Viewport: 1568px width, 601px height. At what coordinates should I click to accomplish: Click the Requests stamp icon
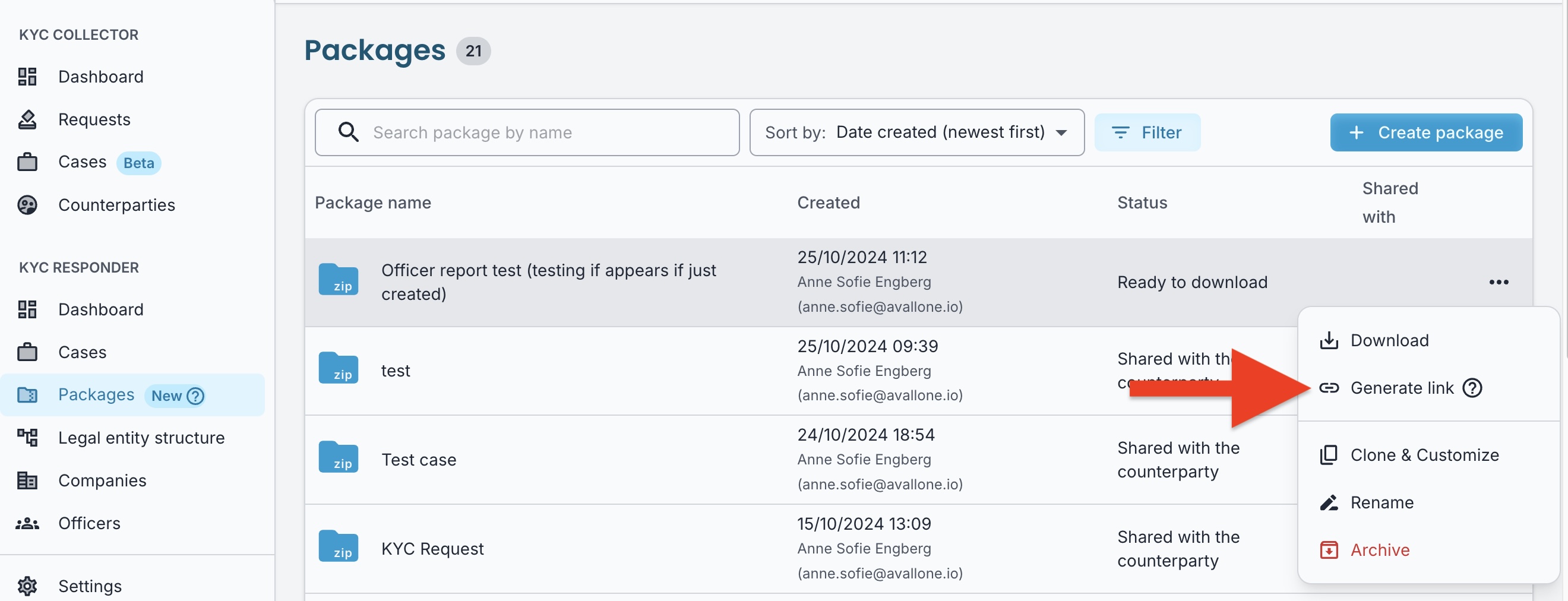click(x=27, y=119)
